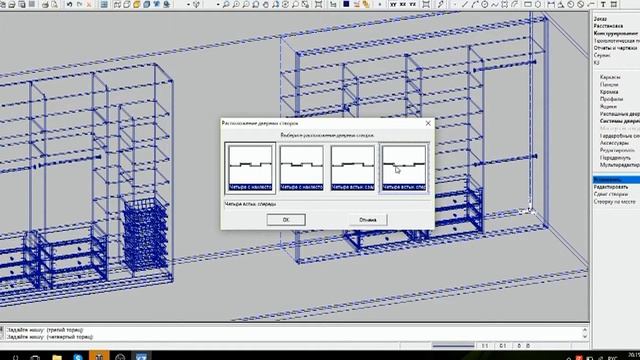Set work plane to XZ
The height and width of the screenshot is (360, 640).
[403, 4]
